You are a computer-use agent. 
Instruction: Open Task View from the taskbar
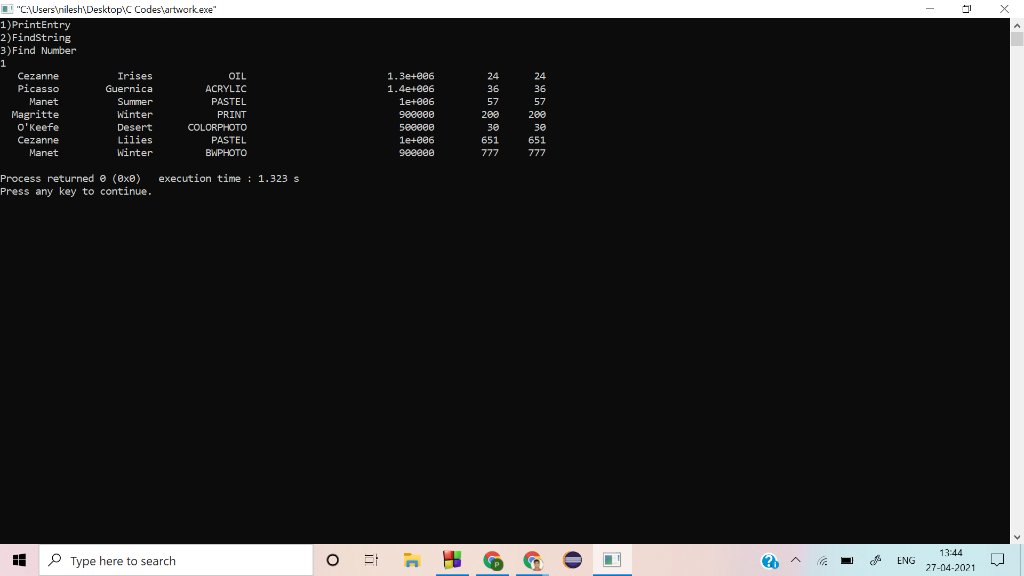point(372,560)
